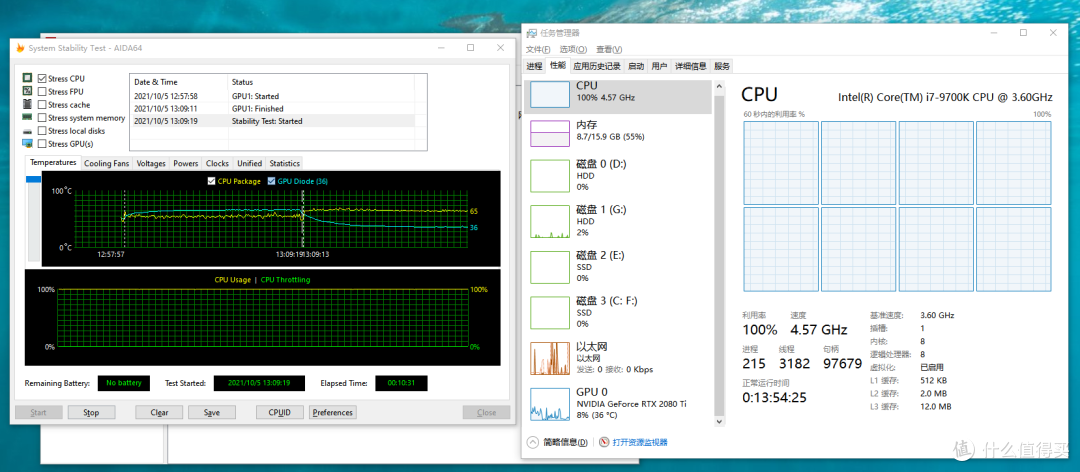The image size is (1080, 472).
Task: Click the Task Manager title bar icon
Action: click(x=531, y=32)
